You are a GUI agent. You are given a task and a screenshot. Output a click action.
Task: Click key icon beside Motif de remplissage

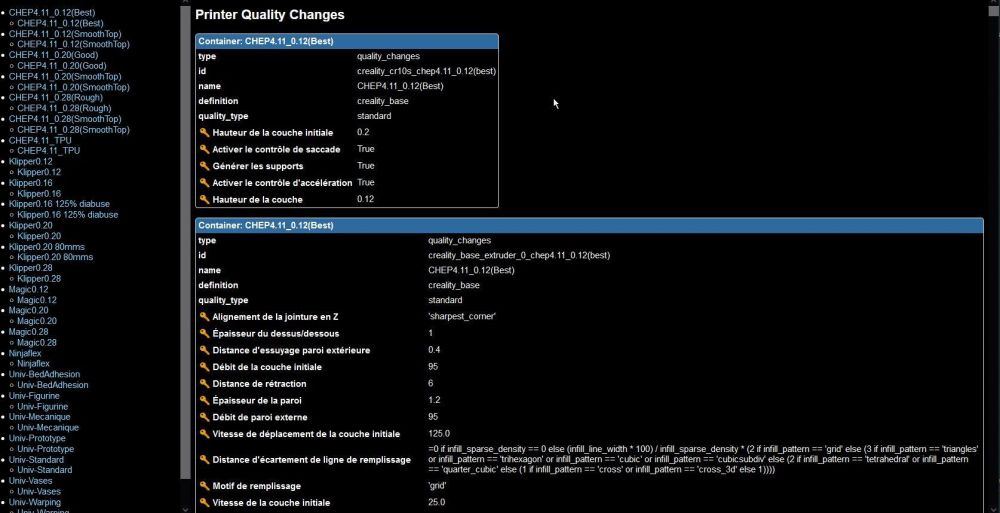point(204,486)
